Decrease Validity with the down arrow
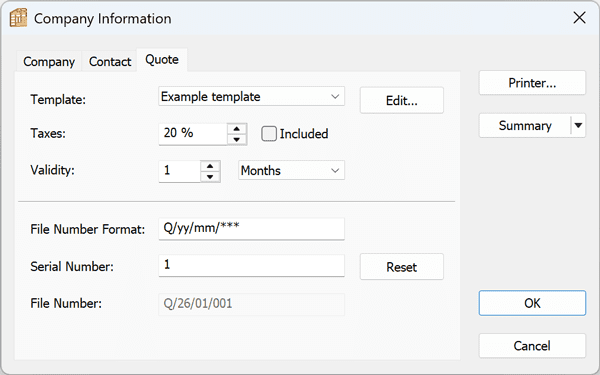The image size is (600, 375). 210,176
